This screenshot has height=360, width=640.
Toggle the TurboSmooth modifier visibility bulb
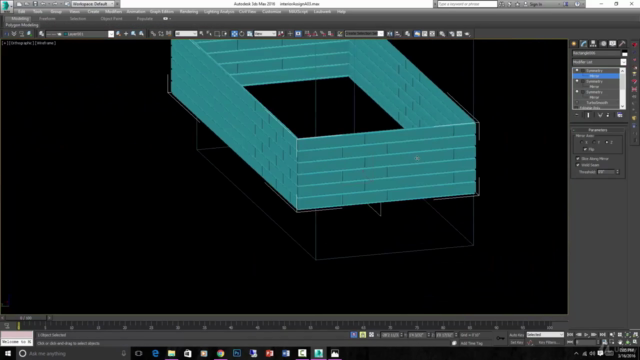(577, 103)
